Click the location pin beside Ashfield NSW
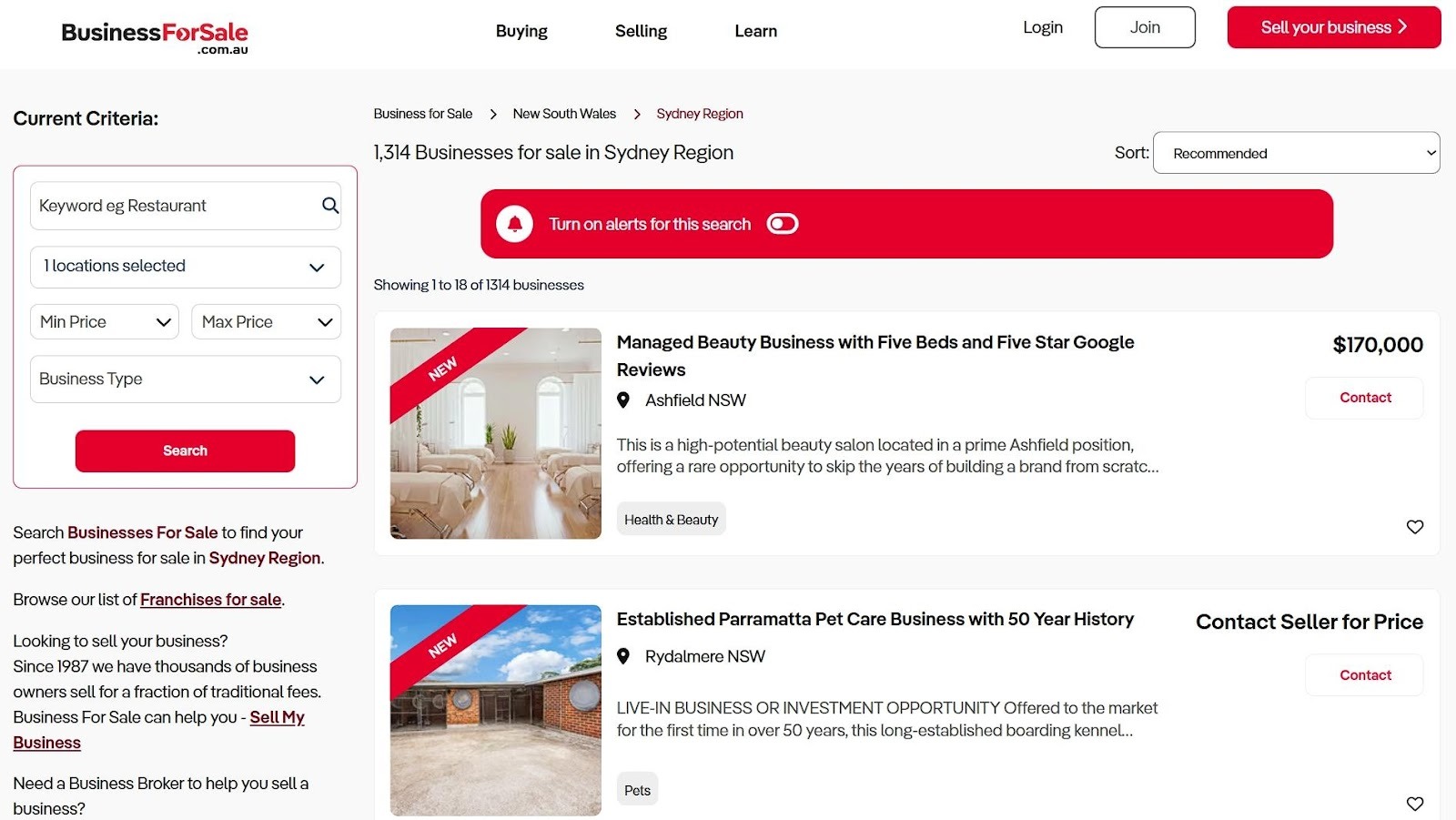 tap(624, 400)
